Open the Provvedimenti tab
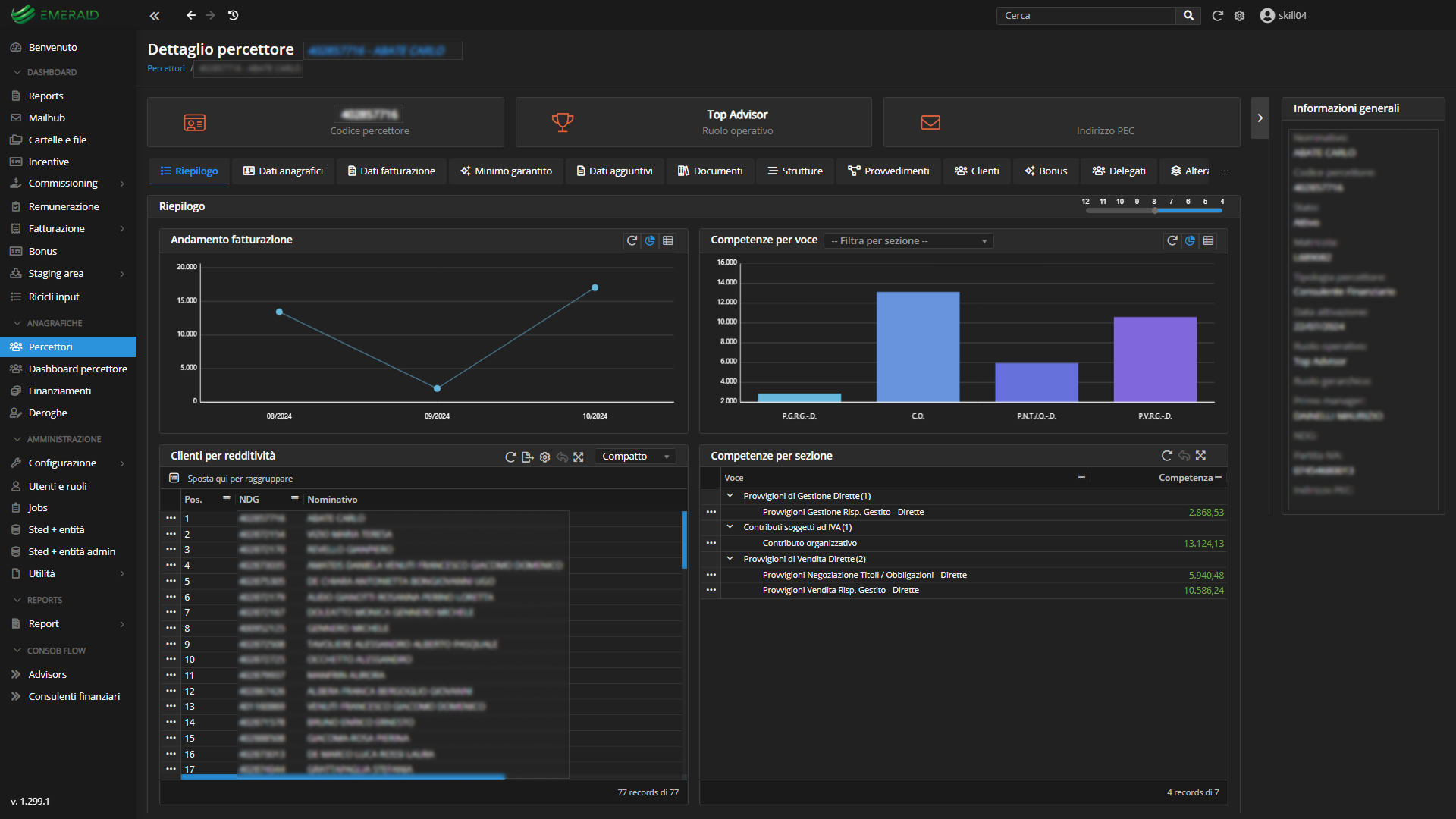This screenshot has height=819, width=1456. click(888, 171)
